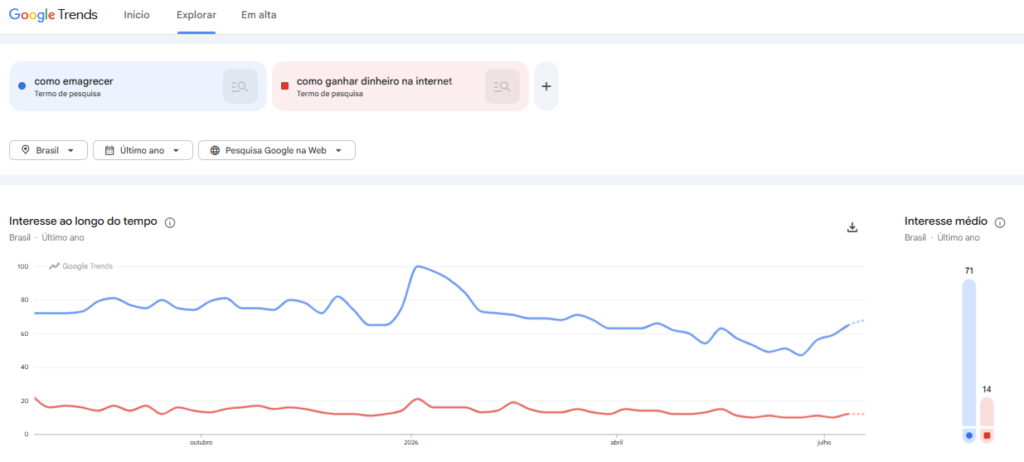Click the calendar icon in the period filter
The width and height of the screenshot is (1024, 462).
[109, 150]
